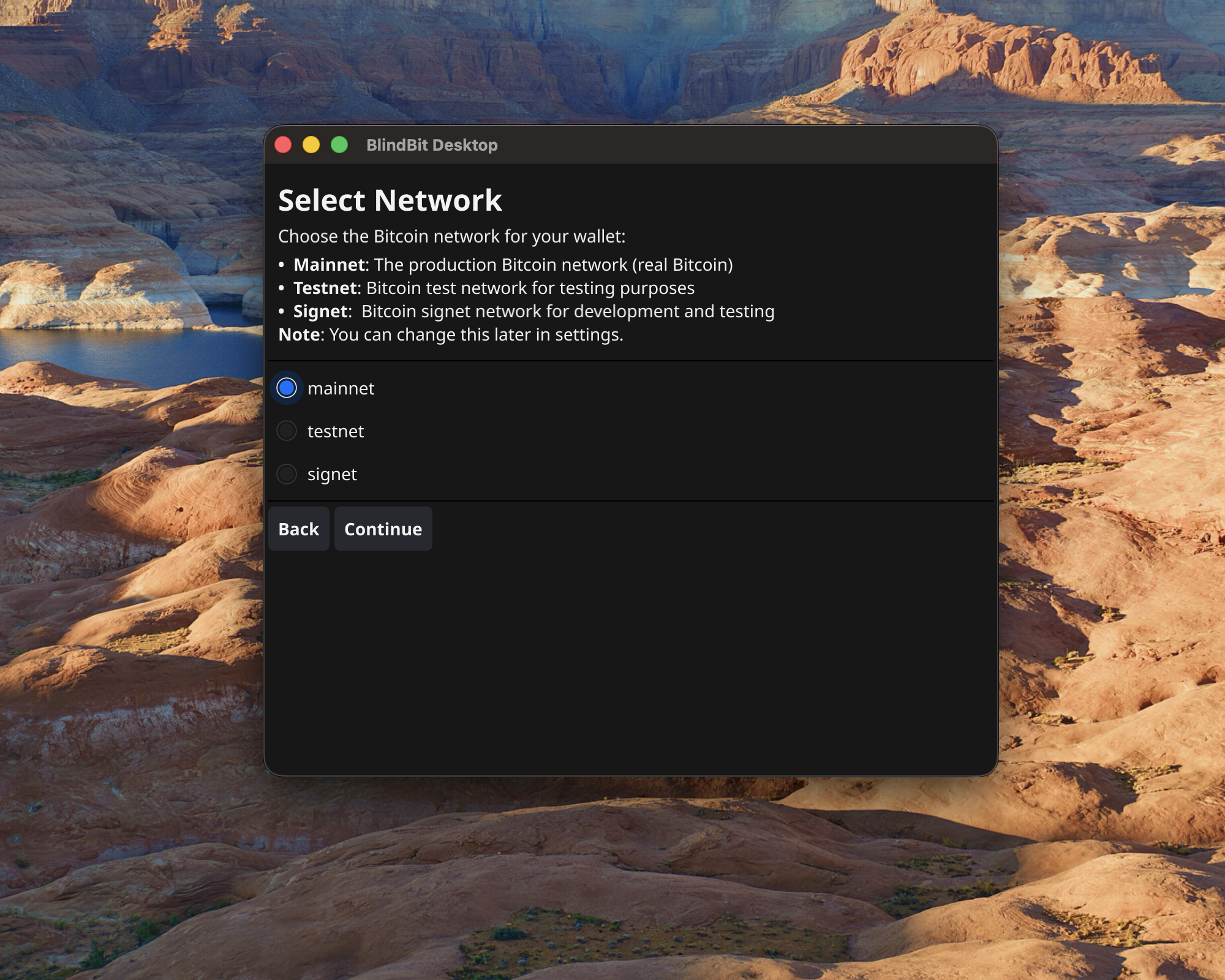This screenshot has width=1225, height=980.
Task: Click the red close button
Action: pyautogui.click(x=283, y=144)
